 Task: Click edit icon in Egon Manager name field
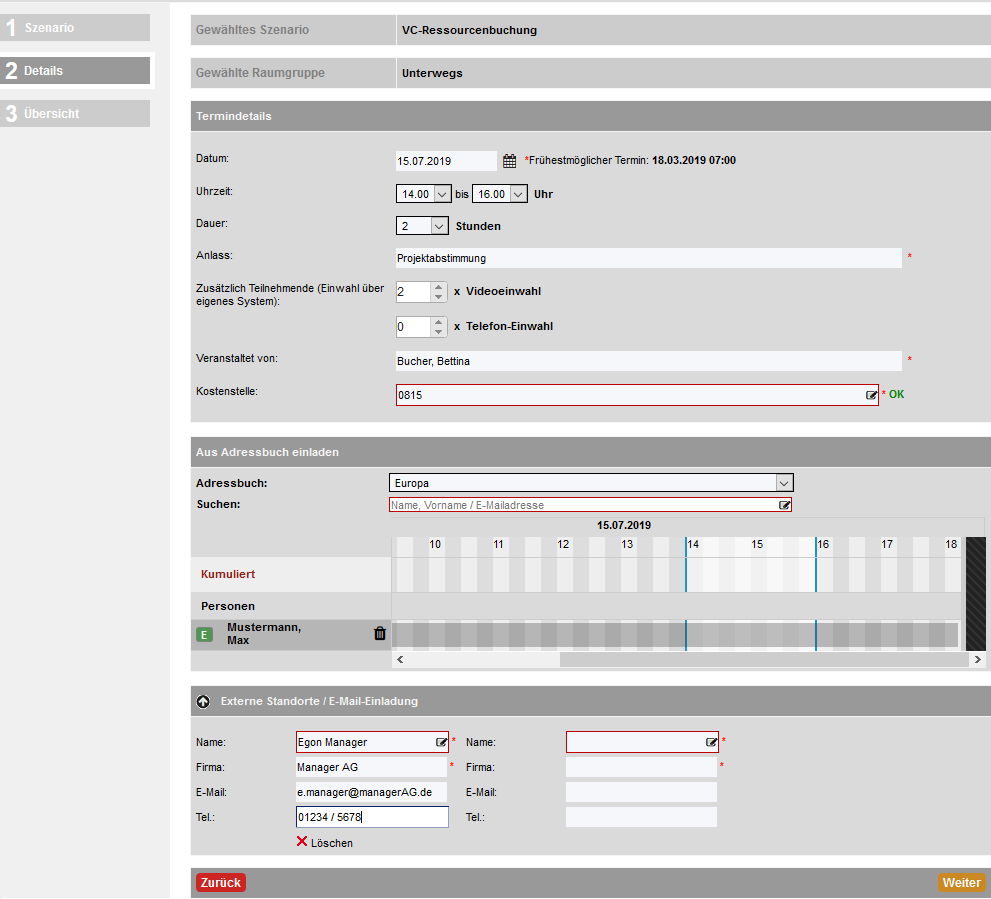tap(441, 742)
